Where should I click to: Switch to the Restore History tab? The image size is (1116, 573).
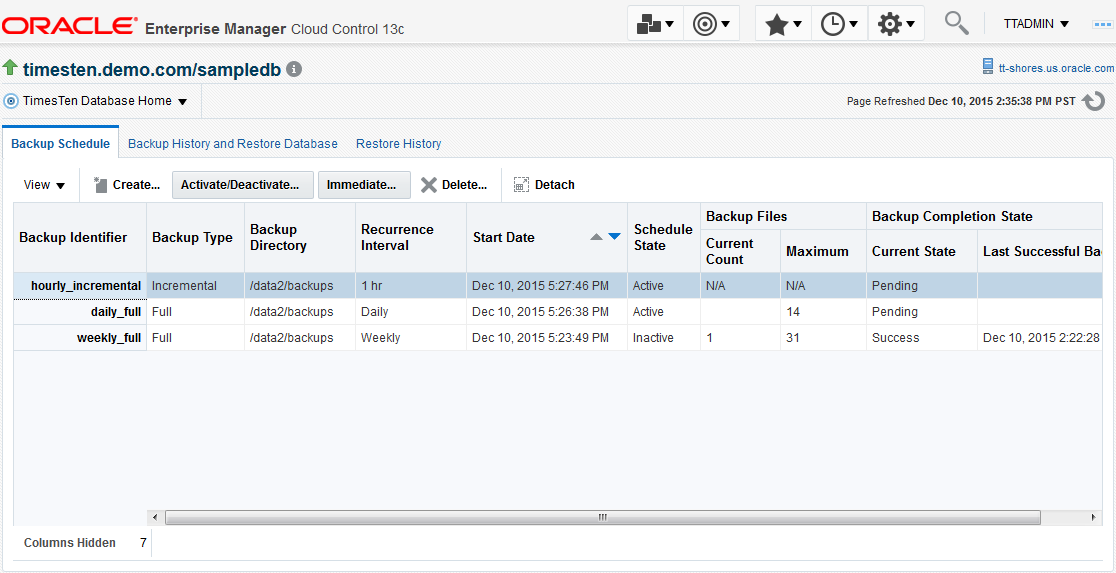tap(398, 144)
